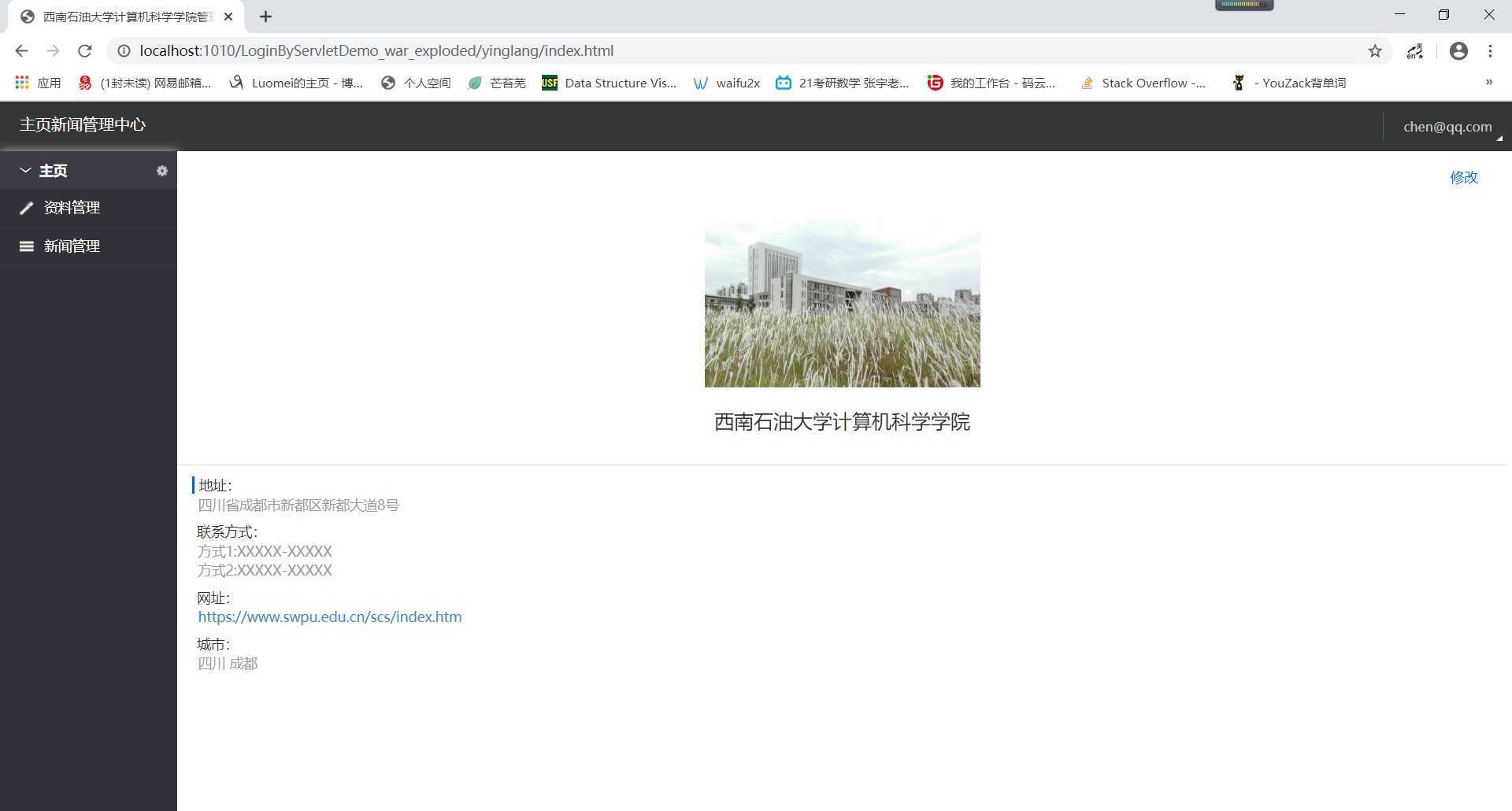Open a new tab with plus button
The height and width of the screenshot is (811, 1512).
(x=265, y=17)
